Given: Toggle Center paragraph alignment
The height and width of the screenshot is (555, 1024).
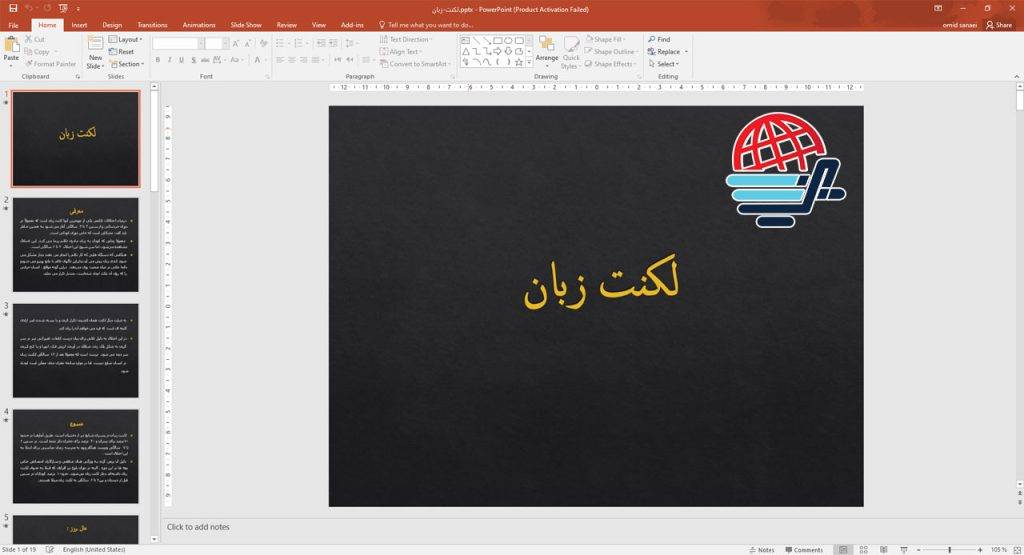Looking at the screenshot, I should click(292, 60).
